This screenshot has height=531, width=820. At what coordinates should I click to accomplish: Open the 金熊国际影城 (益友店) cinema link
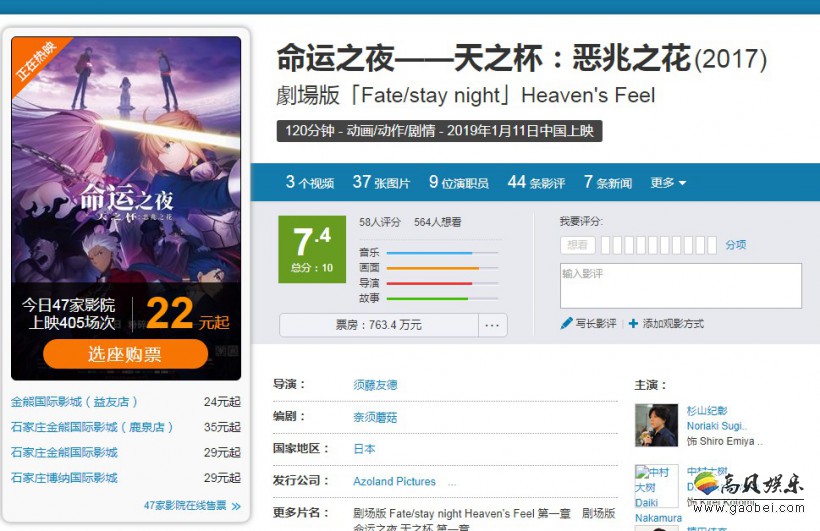click(74, 402)
